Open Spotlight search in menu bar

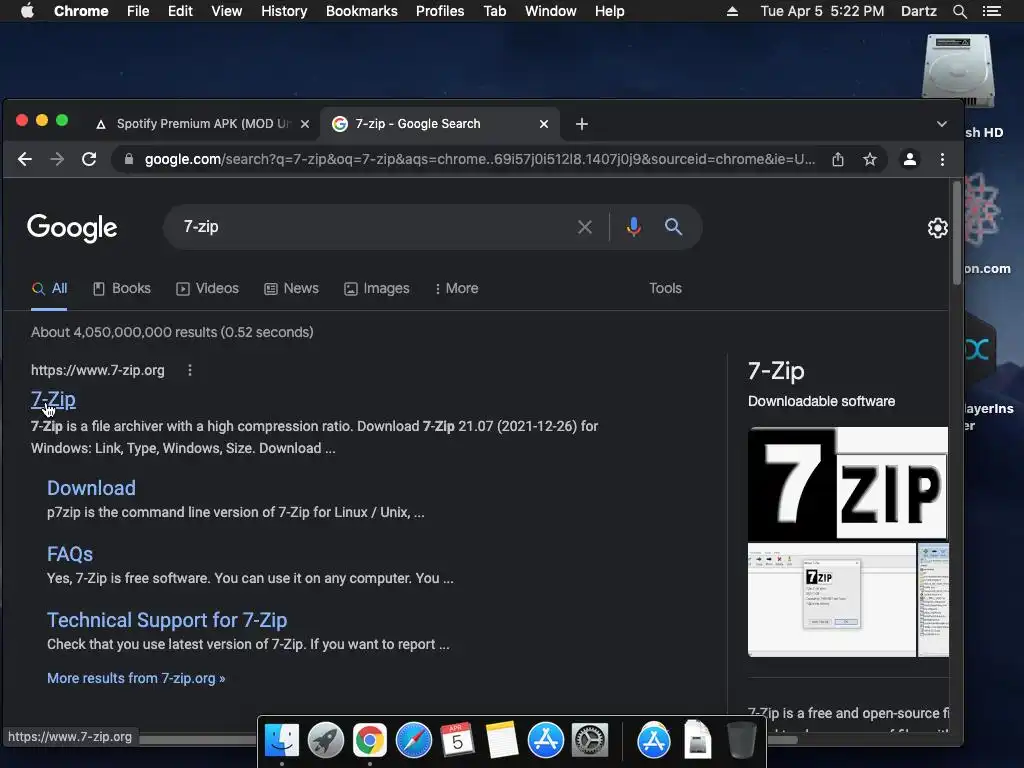click(x=959, y=11)
